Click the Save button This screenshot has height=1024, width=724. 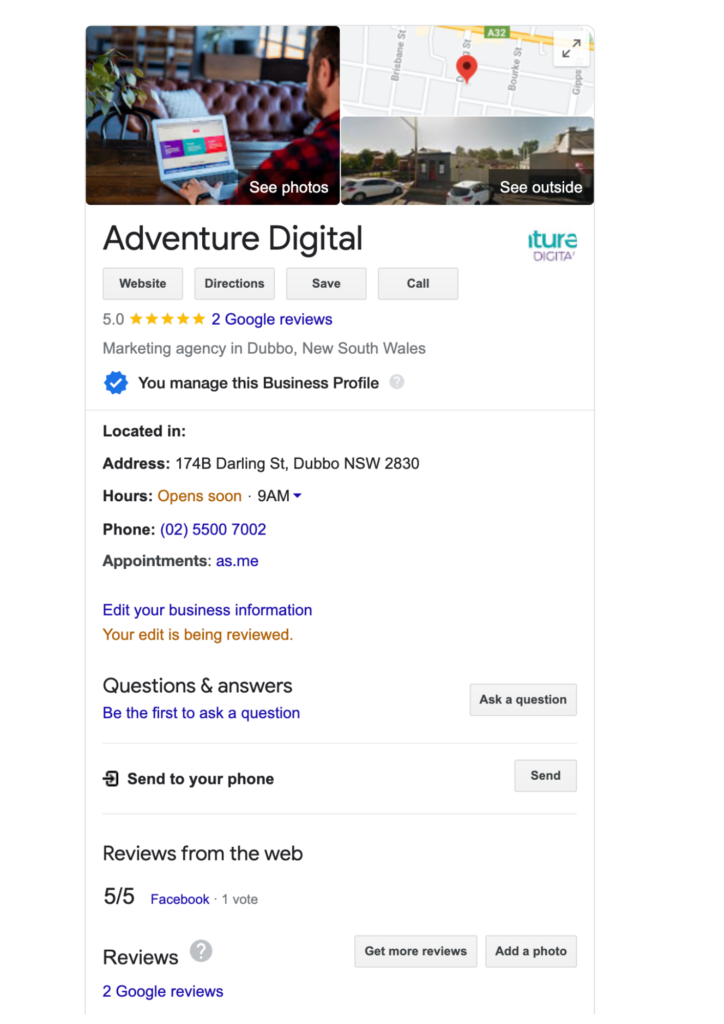pyautogui.click(x=326, y=283)
